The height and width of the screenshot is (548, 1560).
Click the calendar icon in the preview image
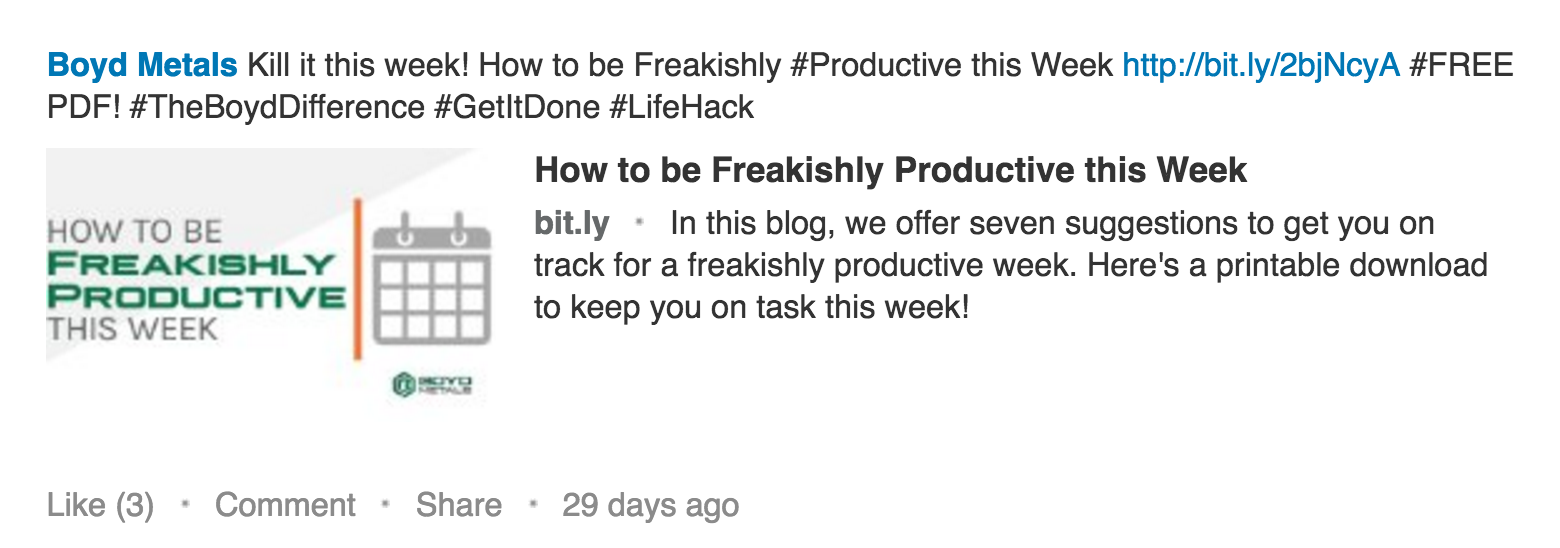(x=431, y=278)
